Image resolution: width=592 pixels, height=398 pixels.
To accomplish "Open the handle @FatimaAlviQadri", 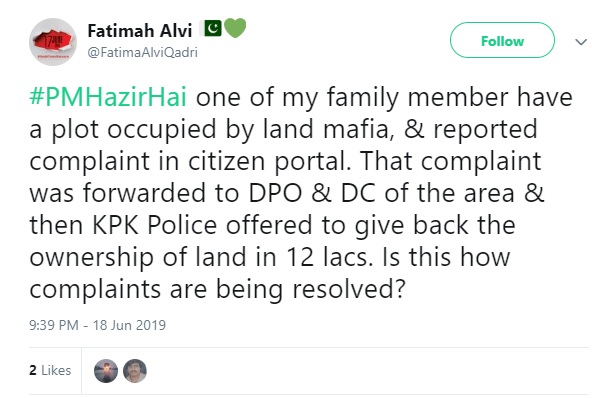I will [142, 52].
